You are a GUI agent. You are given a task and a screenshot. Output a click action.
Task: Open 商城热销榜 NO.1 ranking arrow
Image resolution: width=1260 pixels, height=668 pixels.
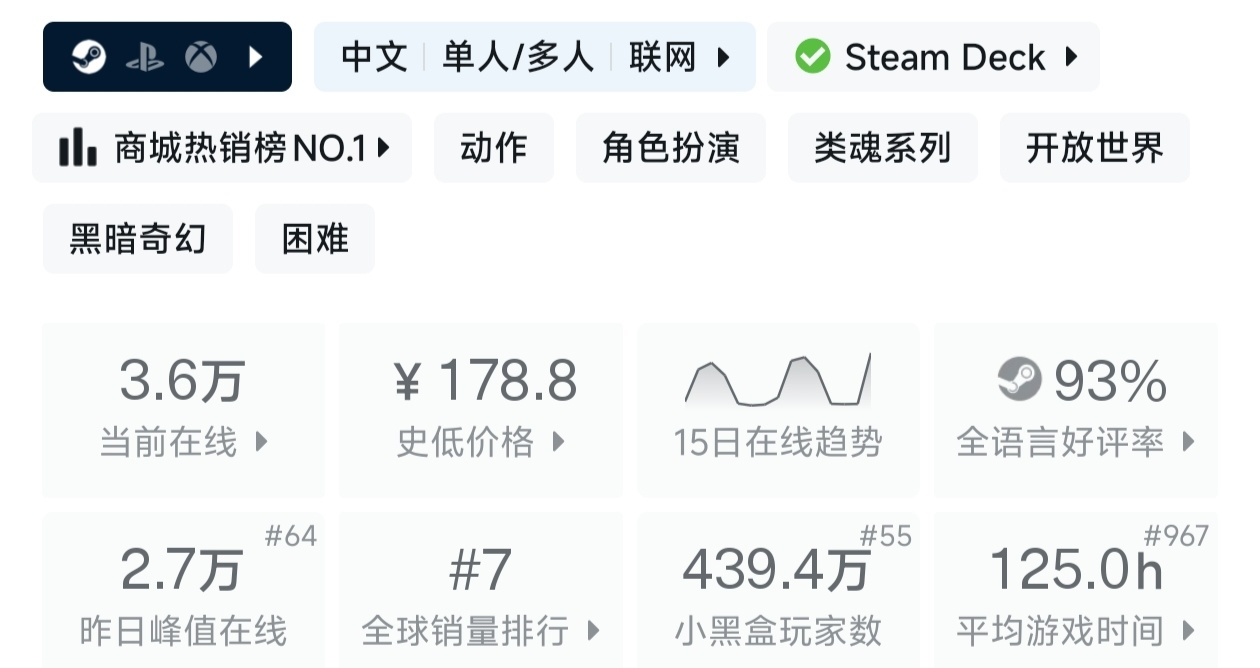[383, 148]
